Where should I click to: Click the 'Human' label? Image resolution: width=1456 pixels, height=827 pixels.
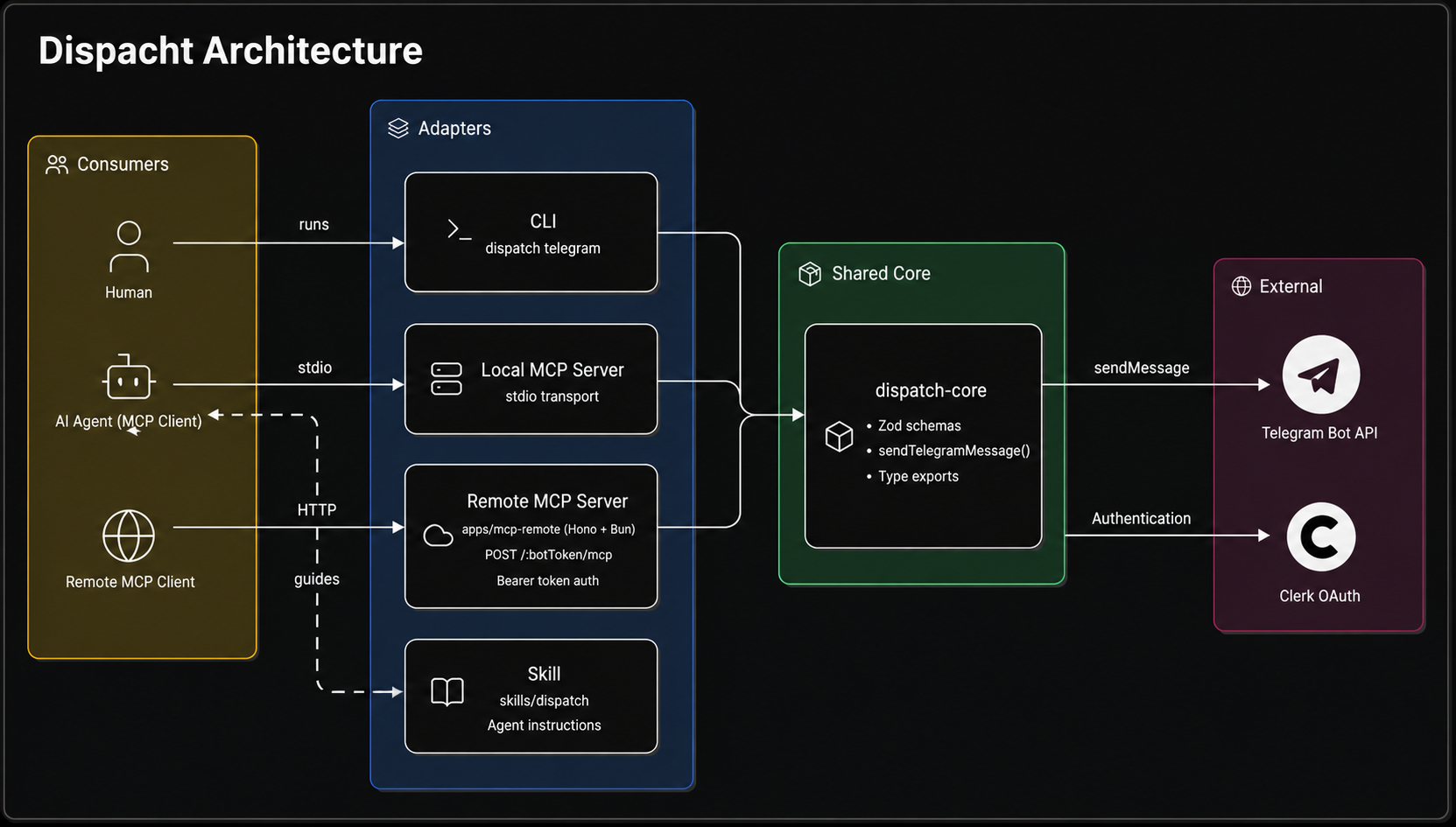click(129, 292)
